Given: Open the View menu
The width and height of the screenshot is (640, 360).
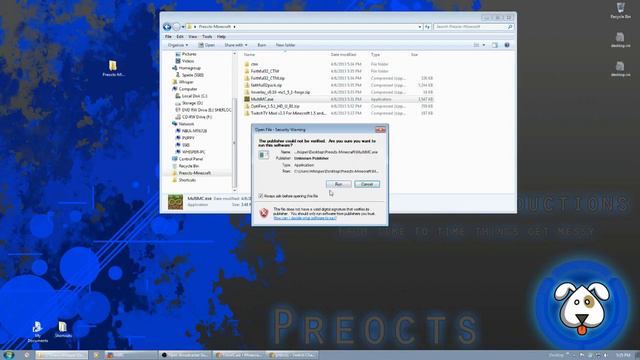Looking at the screenshot, I should tap(193, 37).
